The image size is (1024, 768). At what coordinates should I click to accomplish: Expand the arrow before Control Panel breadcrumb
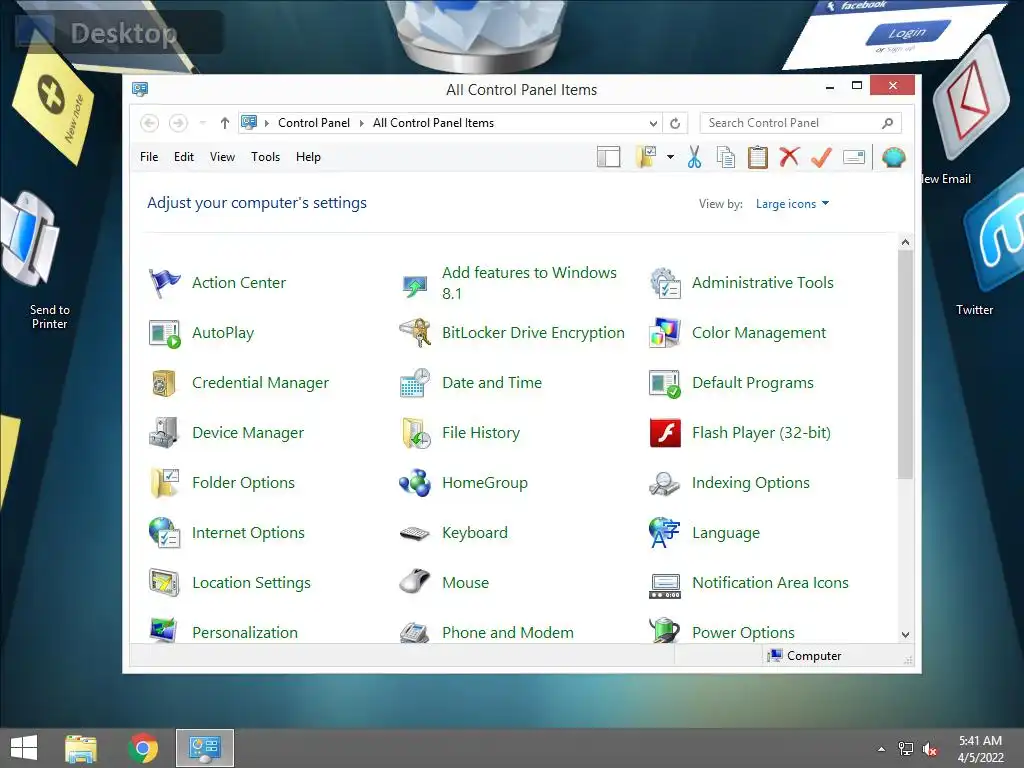point(266,123)
